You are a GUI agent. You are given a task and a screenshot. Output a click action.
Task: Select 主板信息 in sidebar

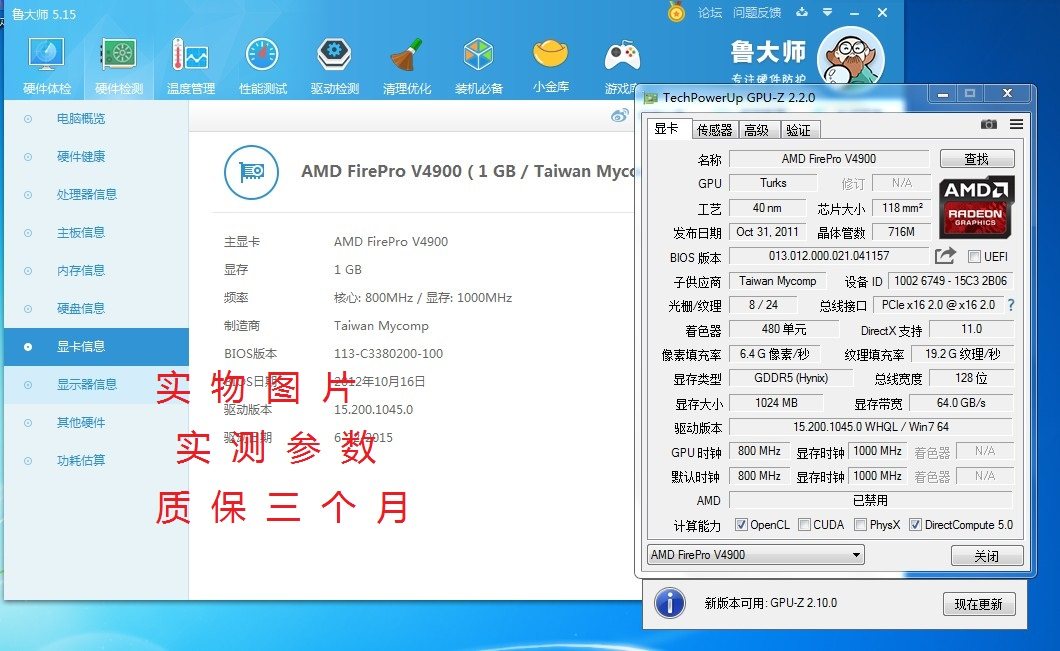pyautogui.click(x=96, y=233)
